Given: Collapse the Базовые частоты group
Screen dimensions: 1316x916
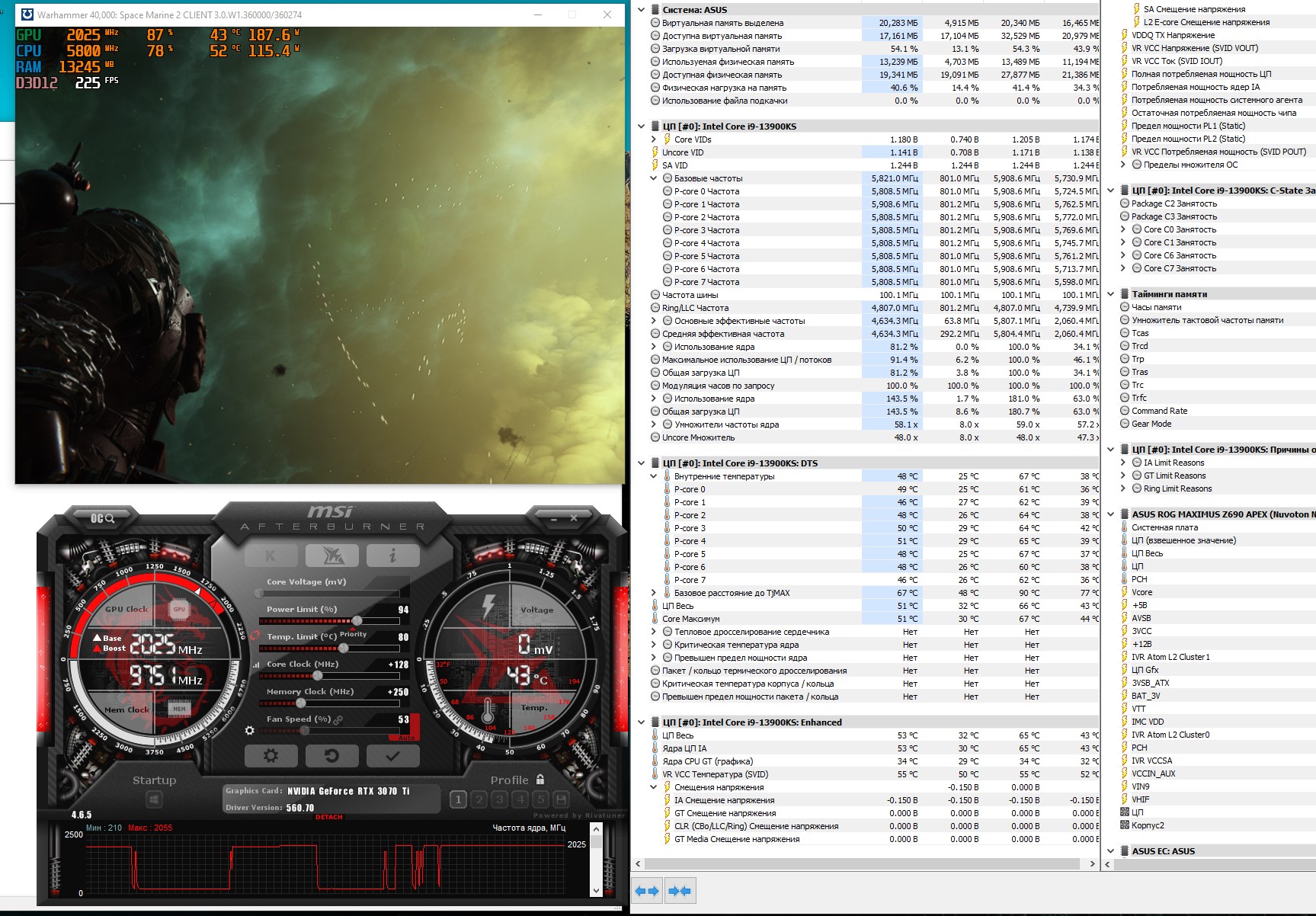Looking at the screenshot, I should (x=654, y=178).
